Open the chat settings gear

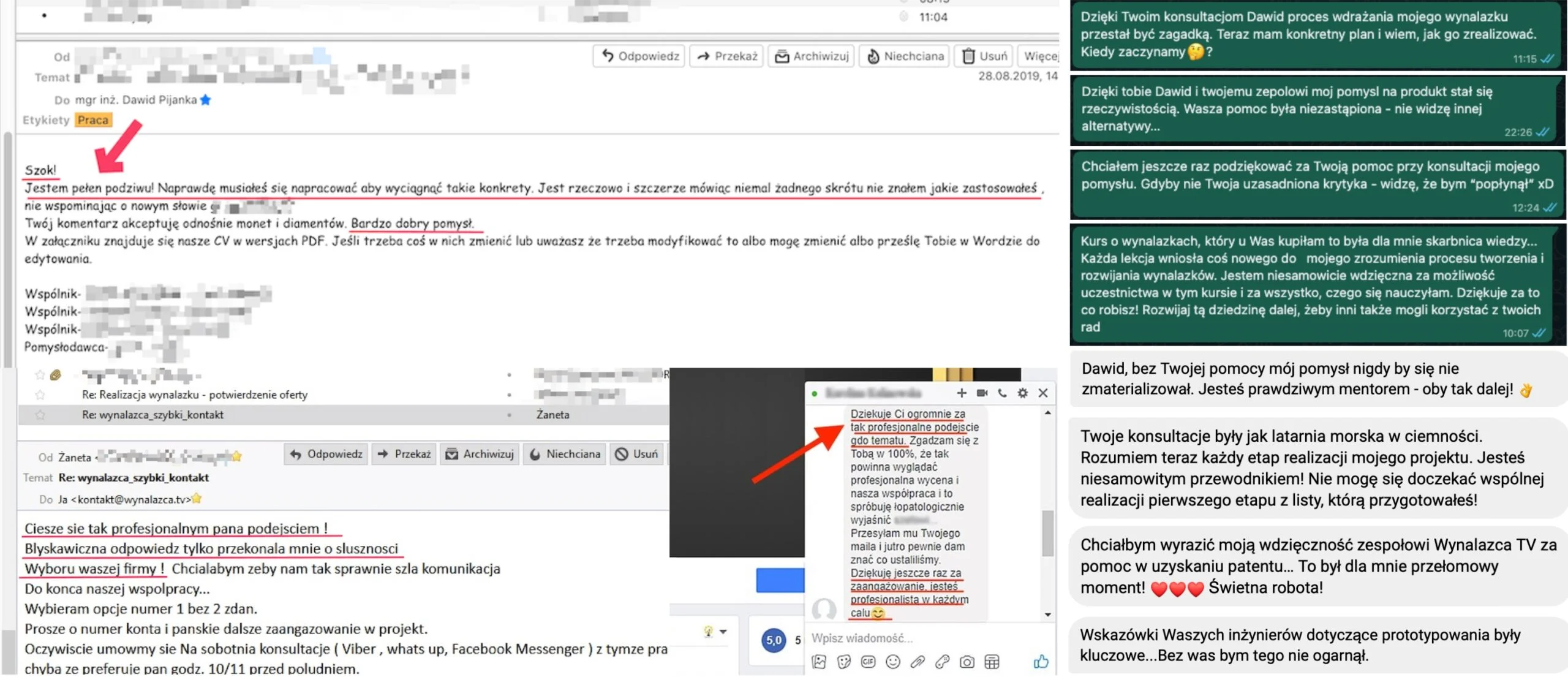[x=1022, y=393]
